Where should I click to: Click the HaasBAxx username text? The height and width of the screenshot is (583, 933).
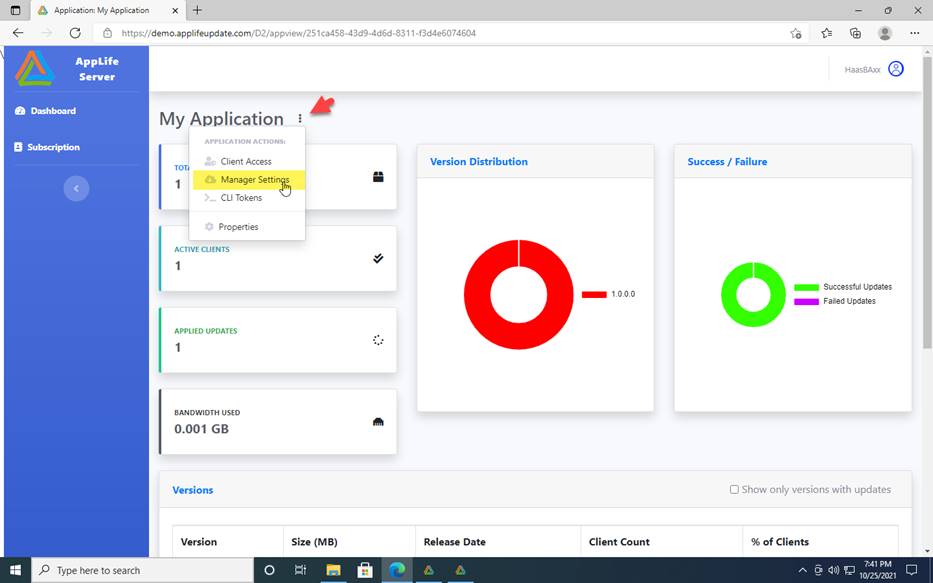862,70
